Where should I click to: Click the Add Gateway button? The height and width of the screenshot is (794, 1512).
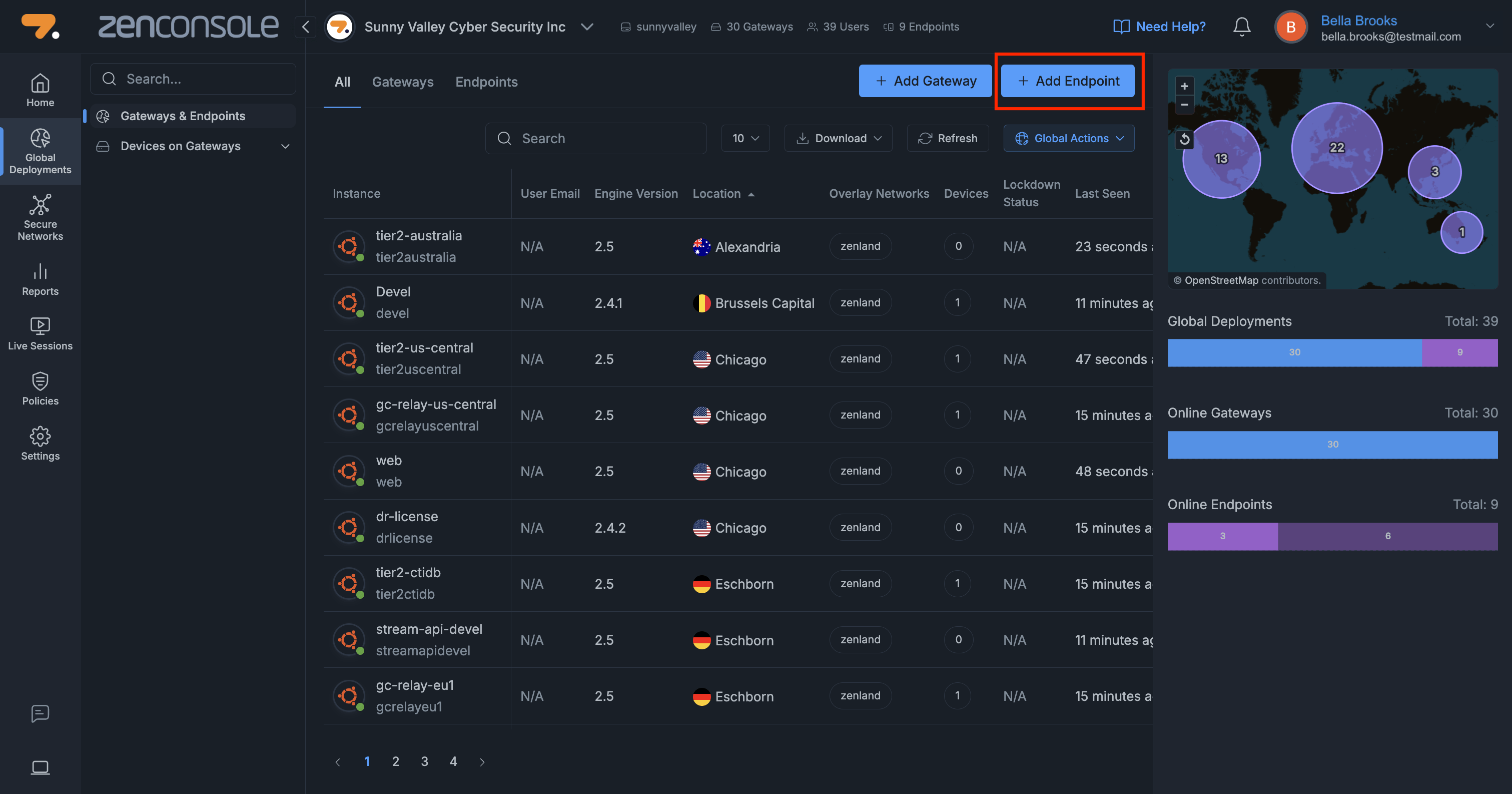point(925,81)
